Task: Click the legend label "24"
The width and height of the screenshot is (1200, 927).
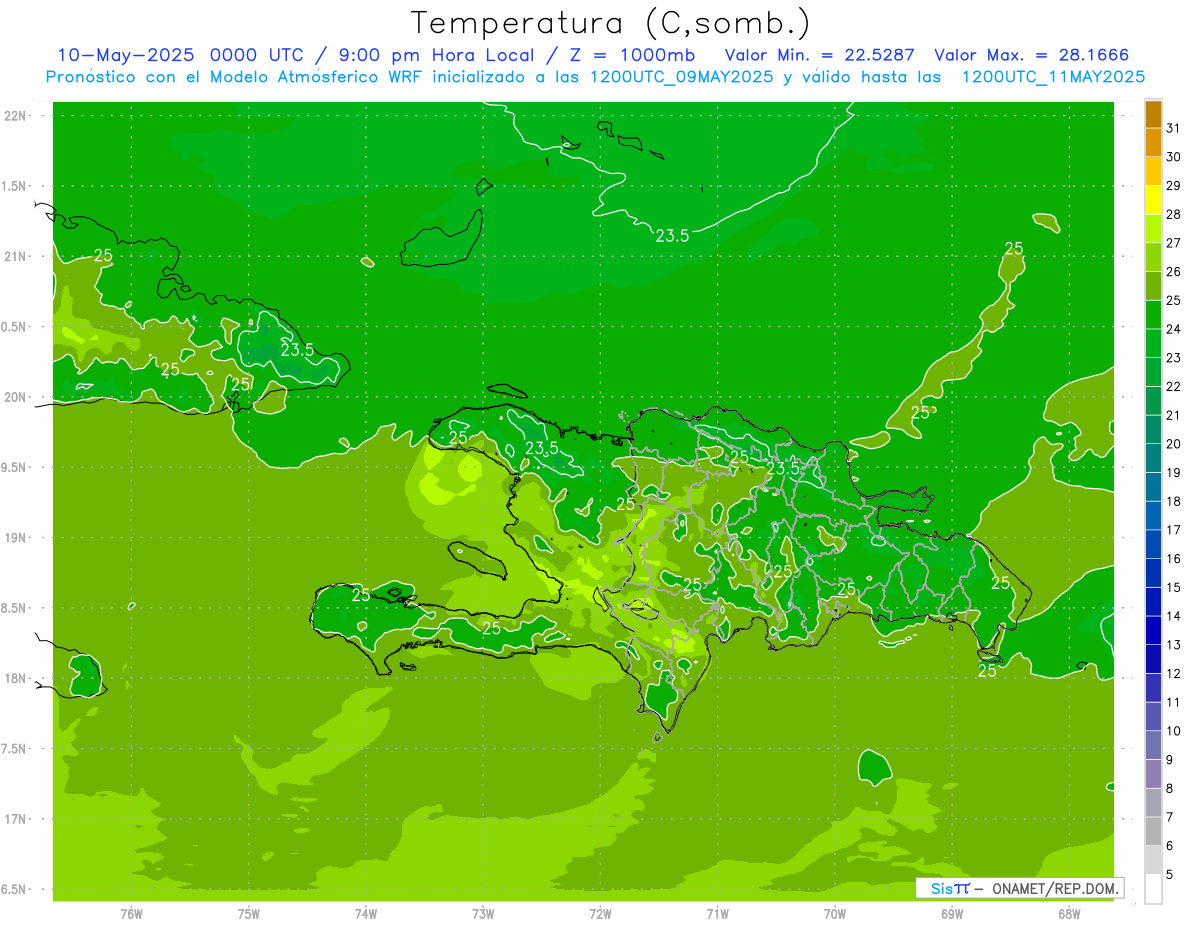Action: (x=1174, y=329)
